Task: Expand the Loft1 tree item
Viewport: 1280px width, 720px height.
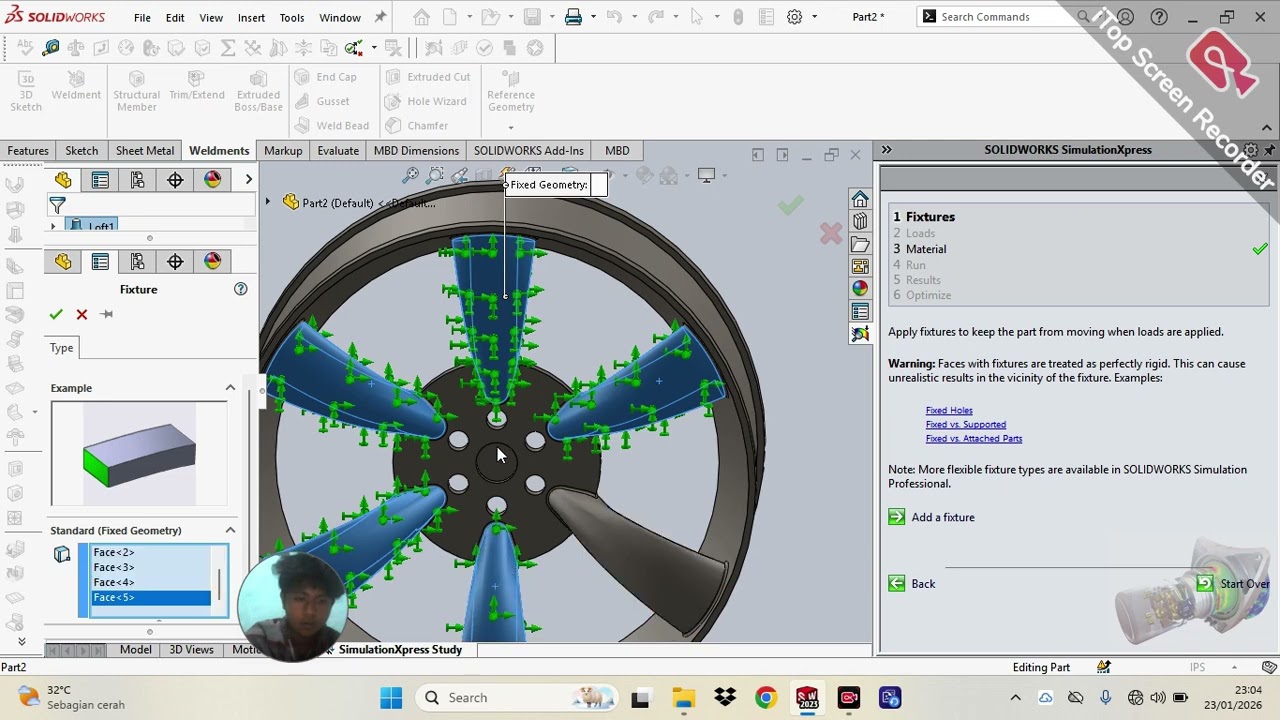Action: coord(53,227)
